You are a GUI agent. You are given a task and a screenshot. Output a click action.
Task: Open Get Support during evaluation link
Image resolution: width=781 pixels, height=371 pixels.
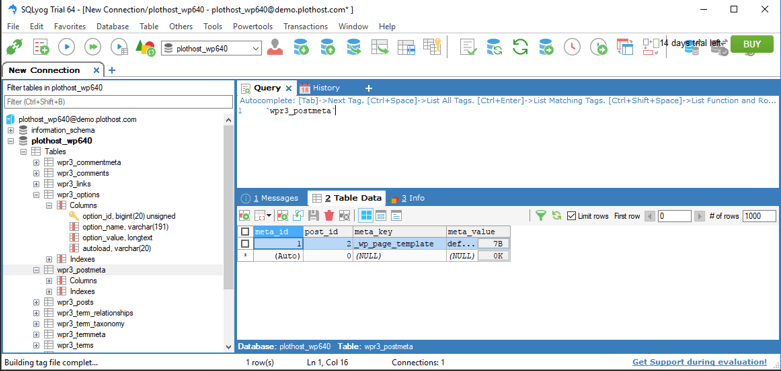point(699,362)
